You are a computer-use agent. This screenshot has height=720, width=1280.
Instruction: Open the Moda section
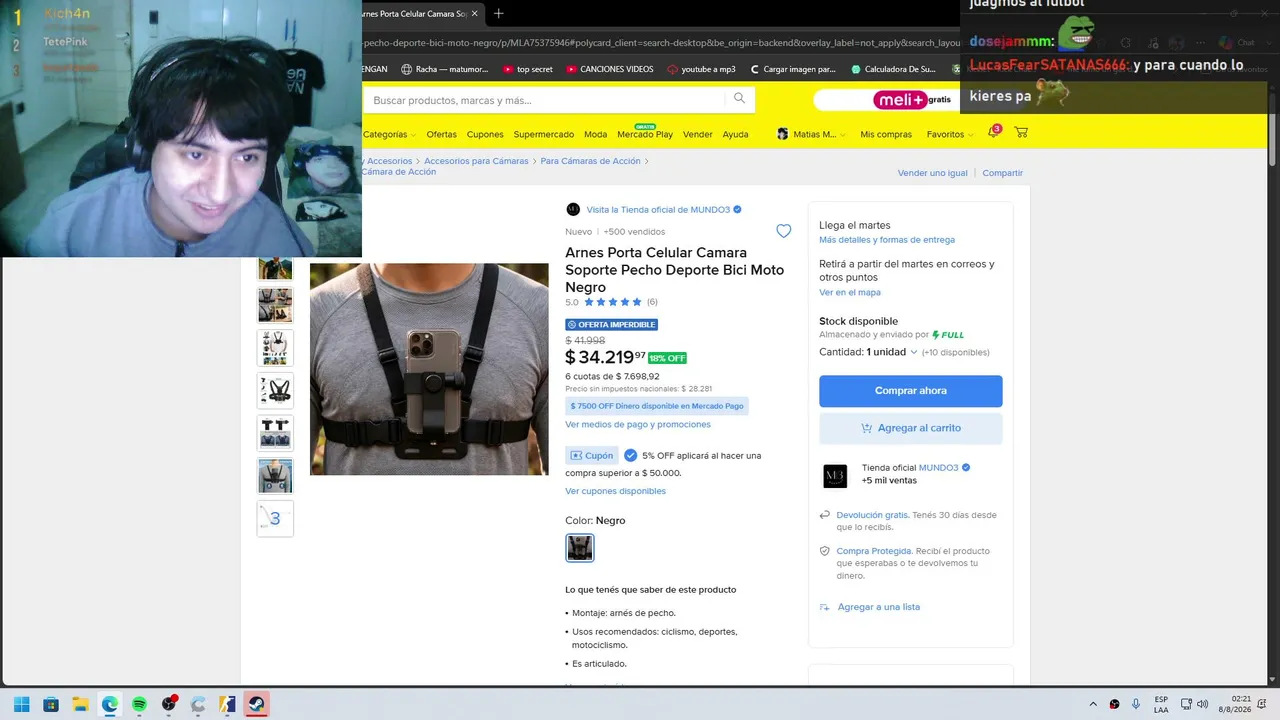point(595,134)
